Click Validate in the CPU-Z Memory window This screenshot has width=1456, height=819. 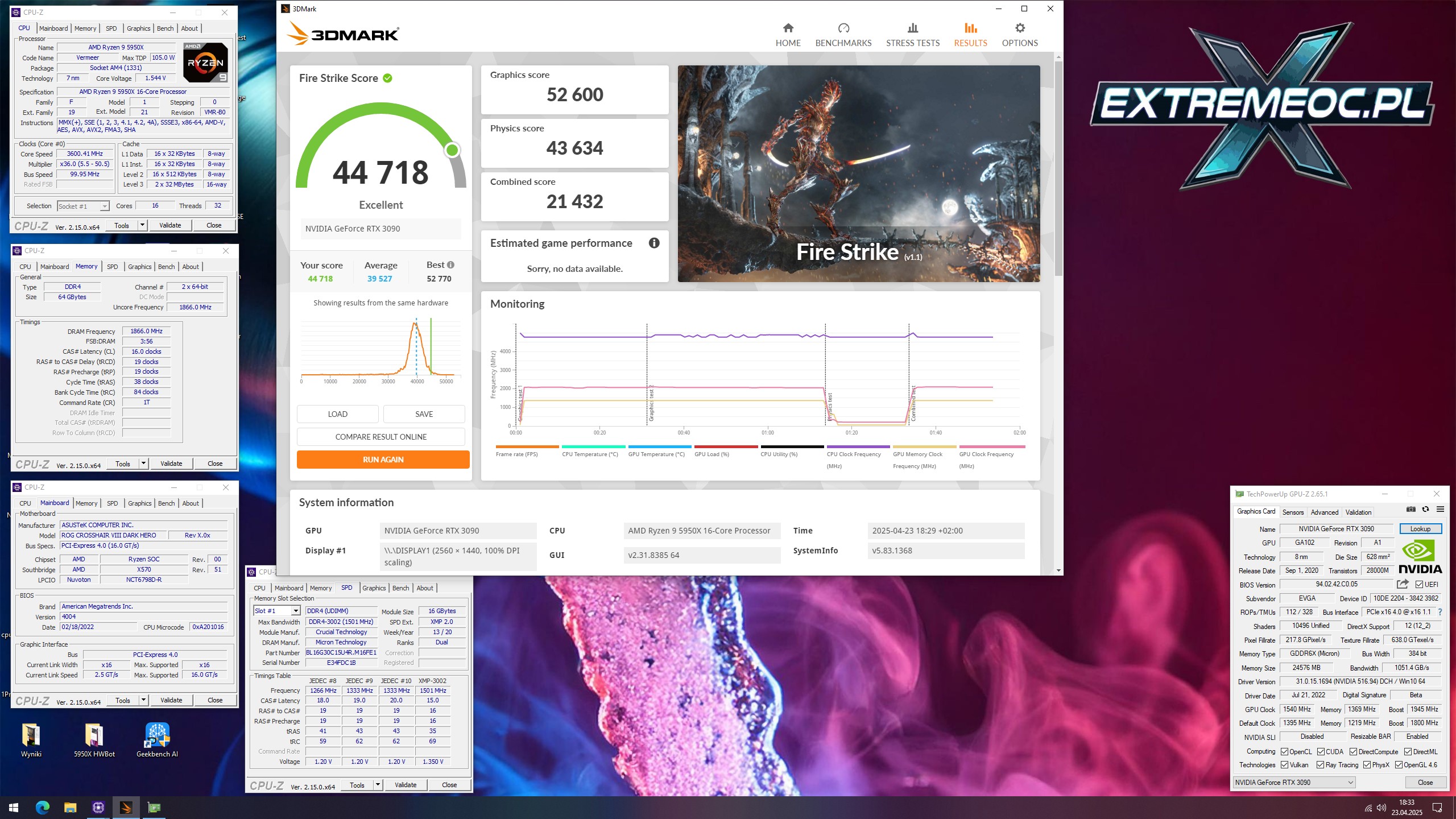point(171,464)
